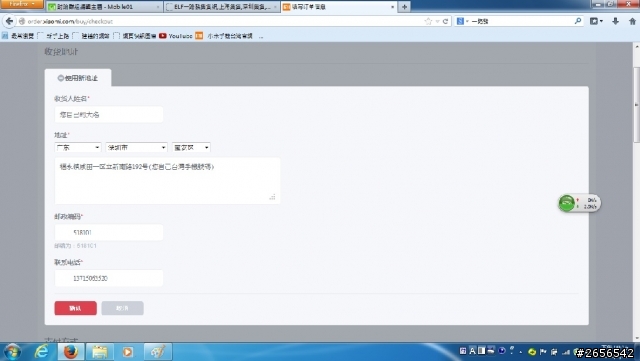
Task: Click the detailed address text area
Action: click(x=167, y=181)
